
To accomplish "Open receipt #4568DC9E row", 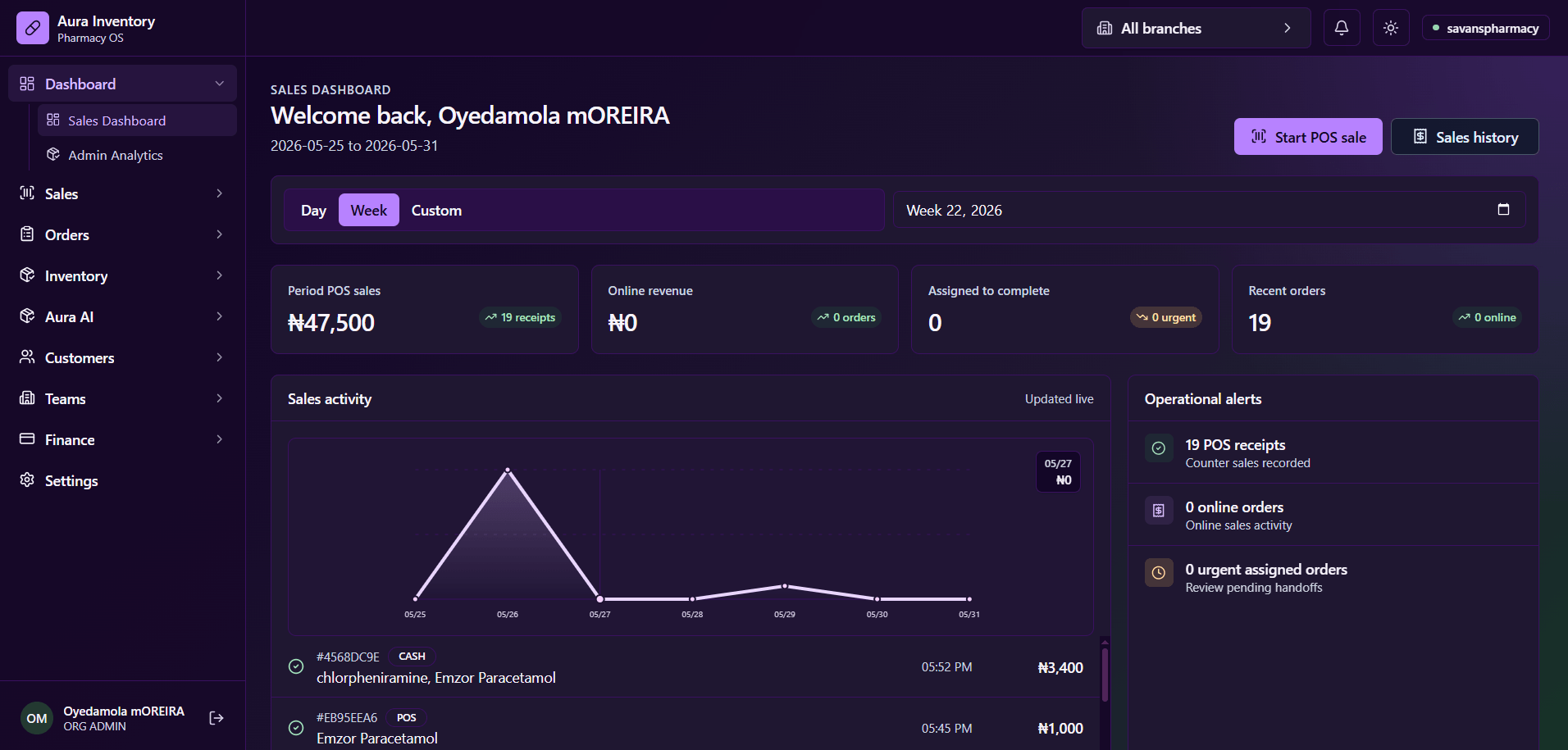I will [686, 667].
